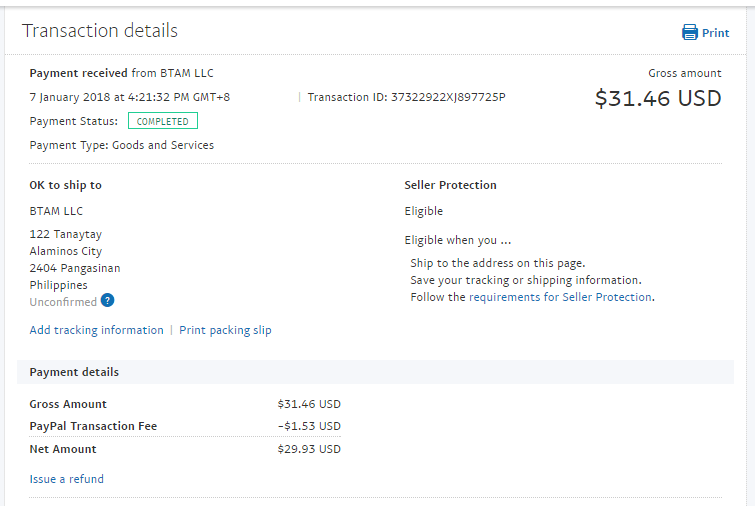Screen dimensions: 755x506
Task: Click the Payment details section header
Action: pyautogui.click(x=375, y=372)
